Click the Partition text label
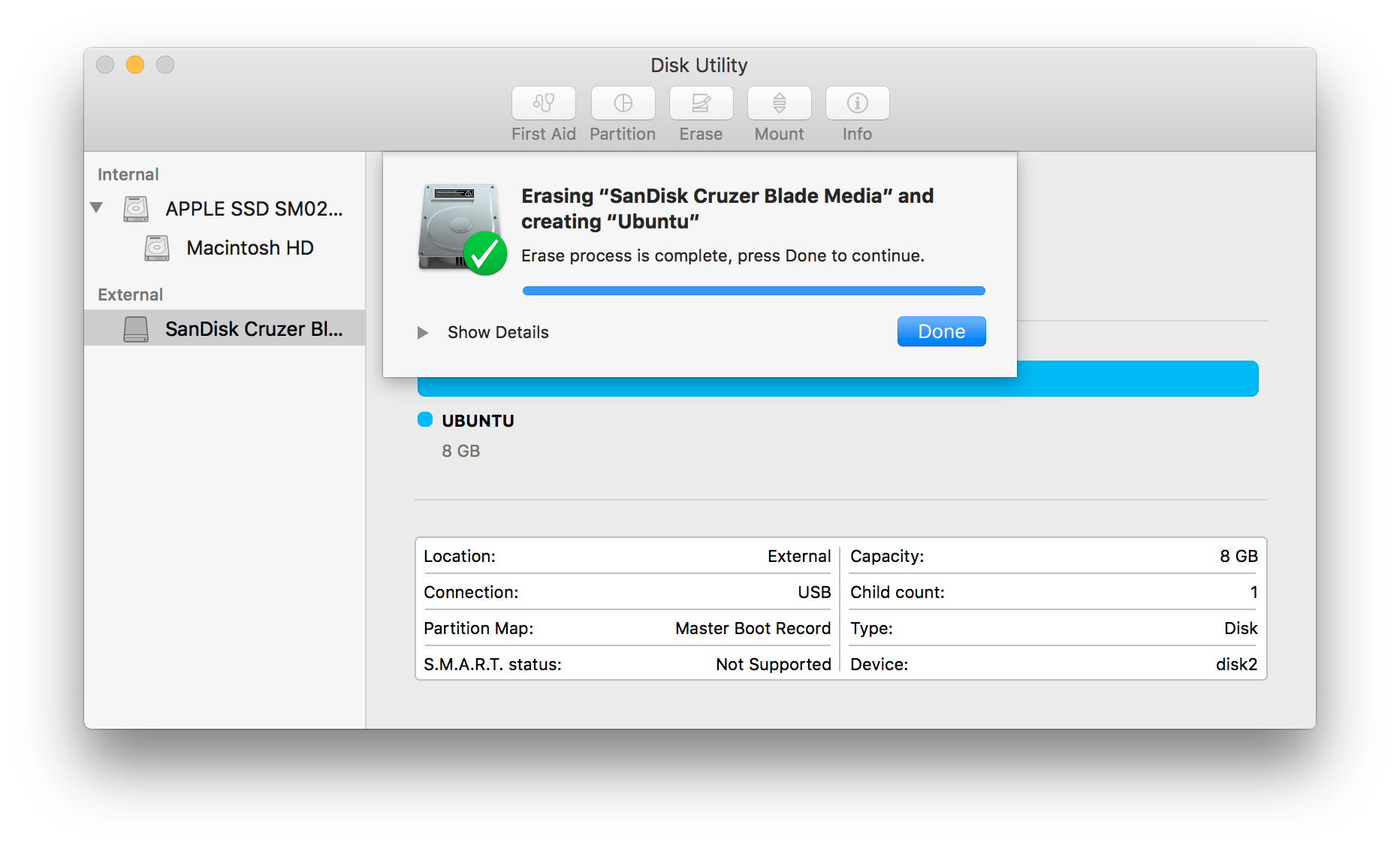Image resolution: width=1400 pixels, height=849 pixels. (623, 134)
